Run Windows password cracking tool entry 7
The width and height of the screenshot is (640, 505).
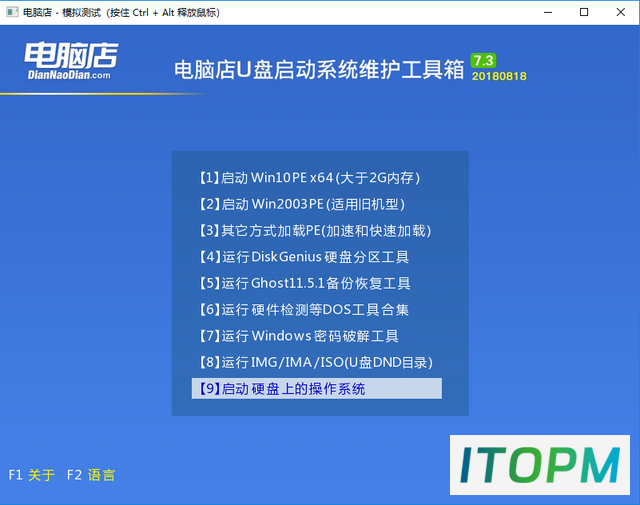click(299, 336)
